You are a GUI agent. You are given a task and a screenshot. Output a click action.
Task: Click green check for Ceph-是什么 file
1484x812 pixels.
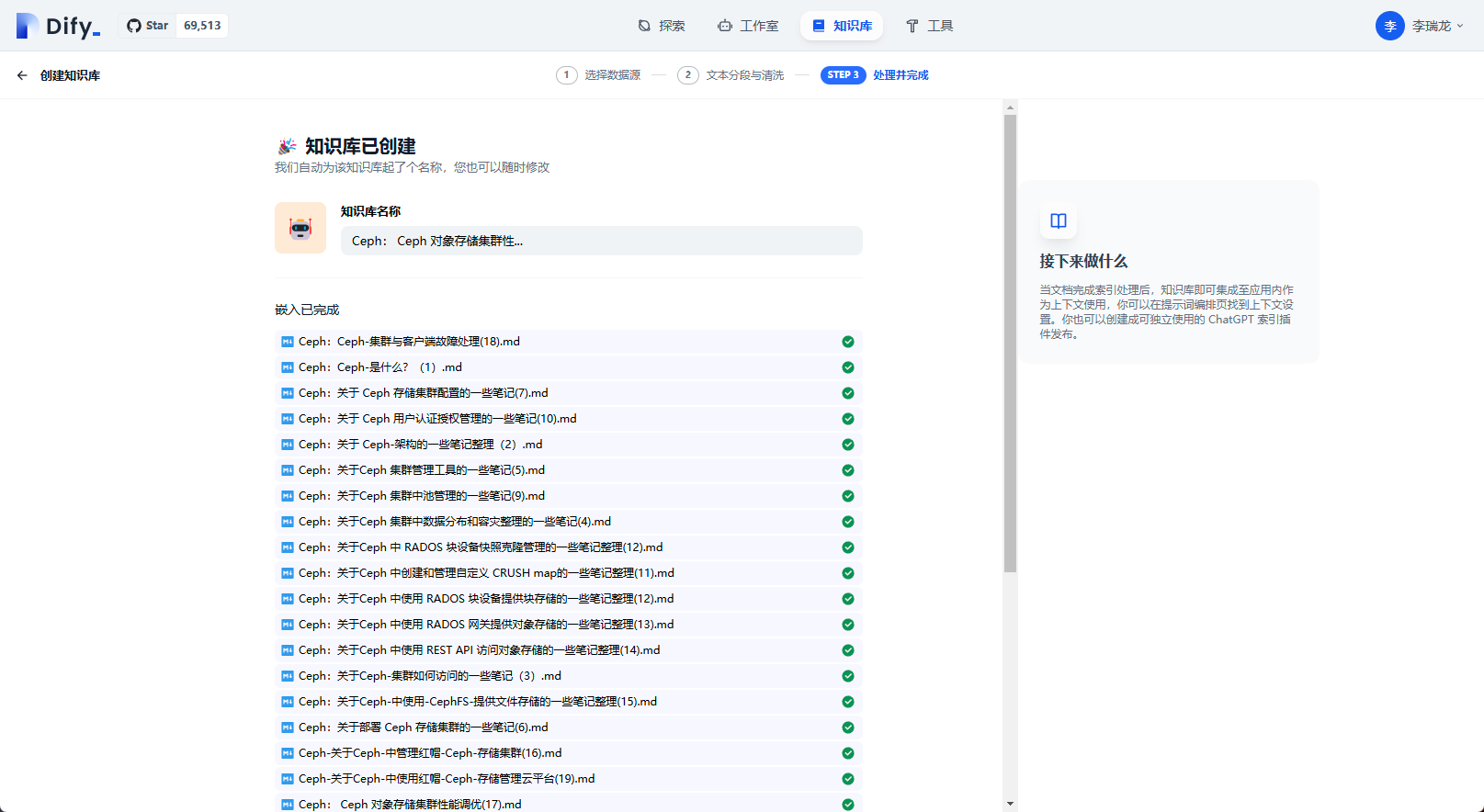tap(848, 367)
